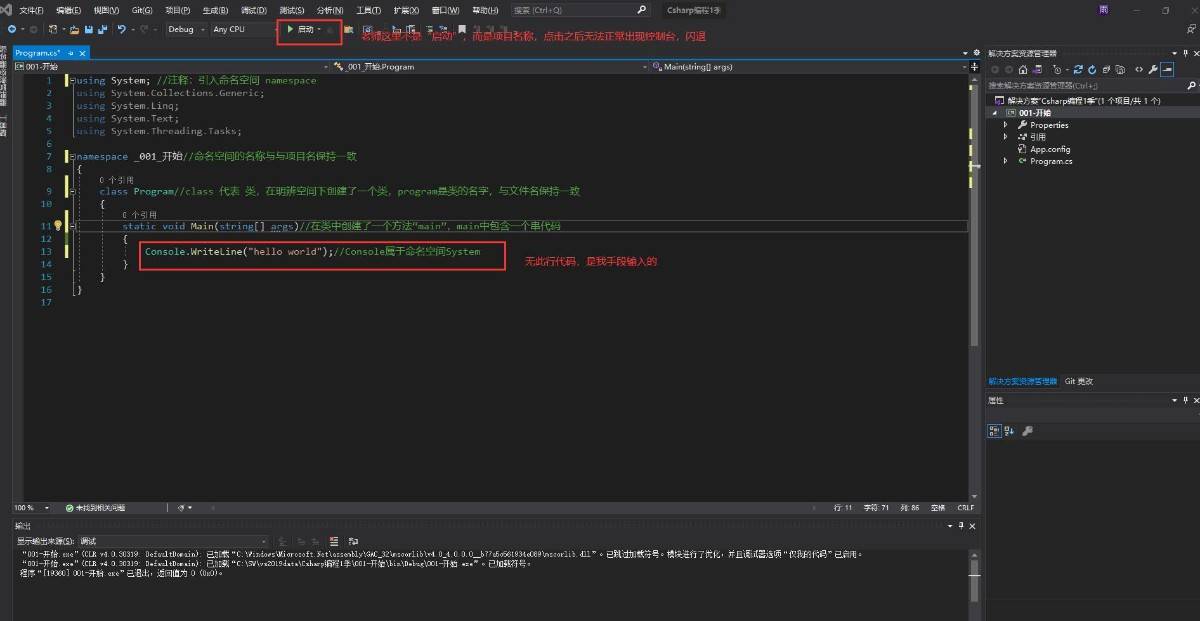This screenshot has height=621, width=1200.
Task: Open the 文件(F) menu
Action: pos(31,9)
